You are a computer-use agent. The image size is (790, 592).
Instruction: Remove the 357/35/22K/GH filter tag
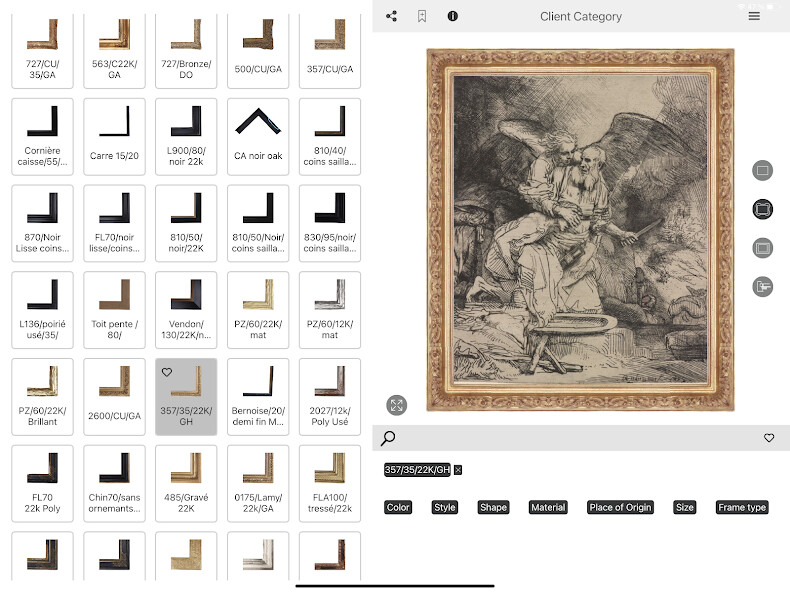click(458, 470)
